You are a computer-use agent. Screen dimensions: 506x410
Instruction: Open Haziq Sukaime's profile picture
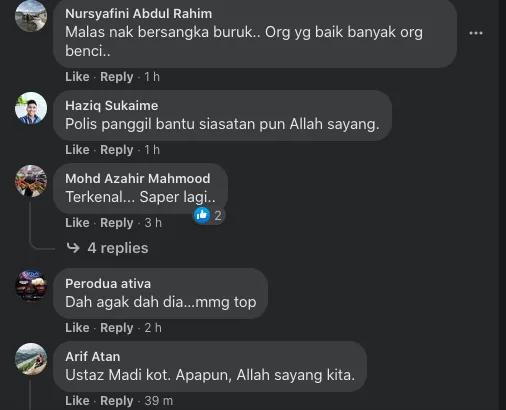pos(31,108)
